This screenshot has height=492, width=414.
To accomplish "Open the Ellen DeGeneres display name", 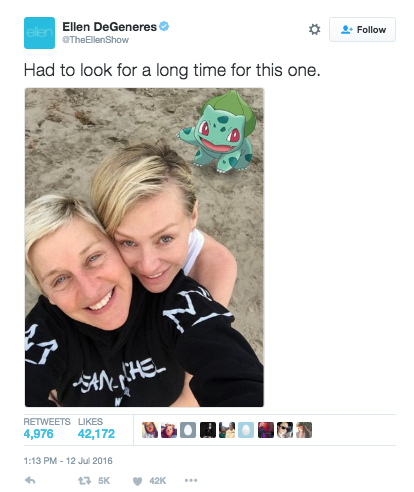I will coord(109,27).
